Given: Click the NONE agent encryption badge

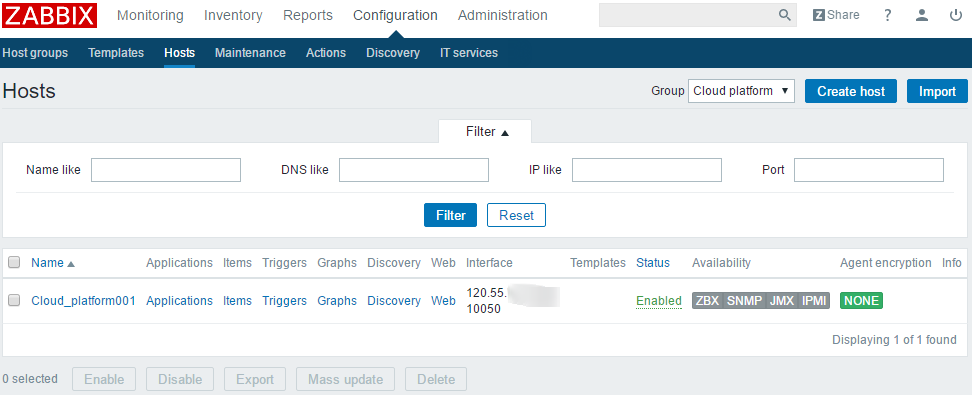Looking at the screenshot, I should click(861, 301).
